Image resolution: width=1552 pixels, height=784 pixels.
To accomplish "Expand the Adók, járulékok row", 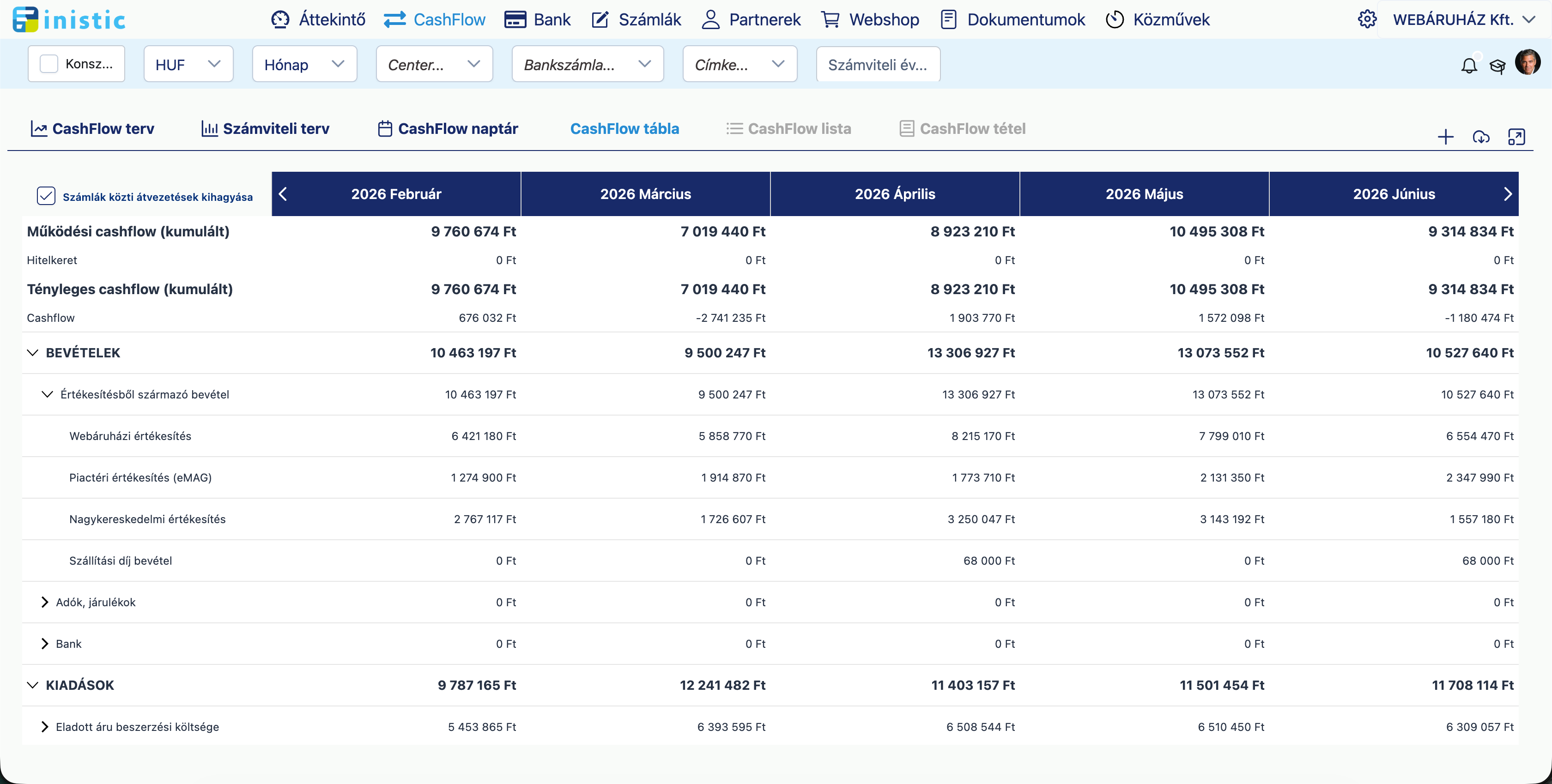I will pyautogui.click(x=44, y=602).
